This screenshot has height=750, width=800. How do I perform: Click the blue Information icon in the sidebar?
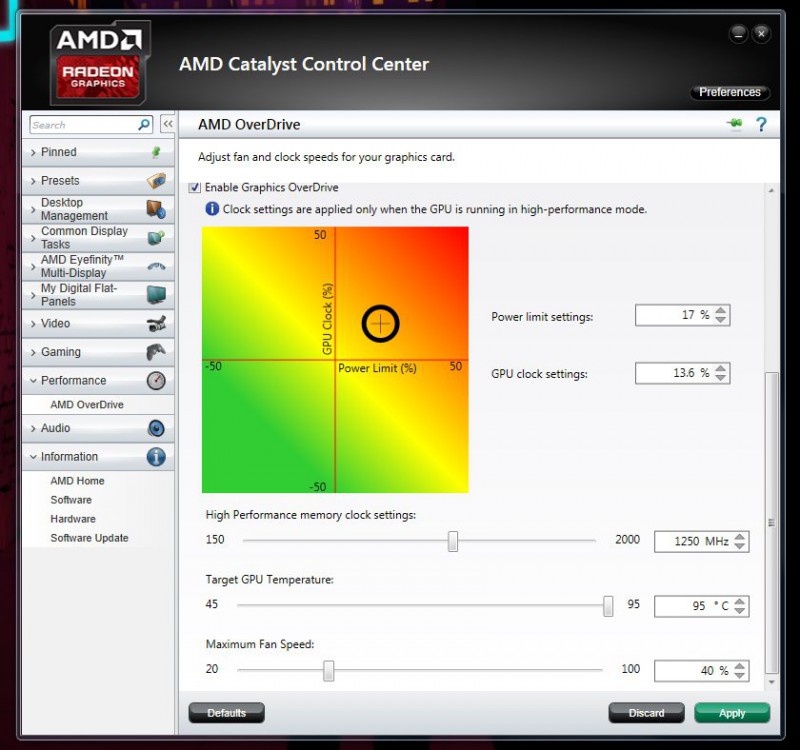tap(156, 457)
